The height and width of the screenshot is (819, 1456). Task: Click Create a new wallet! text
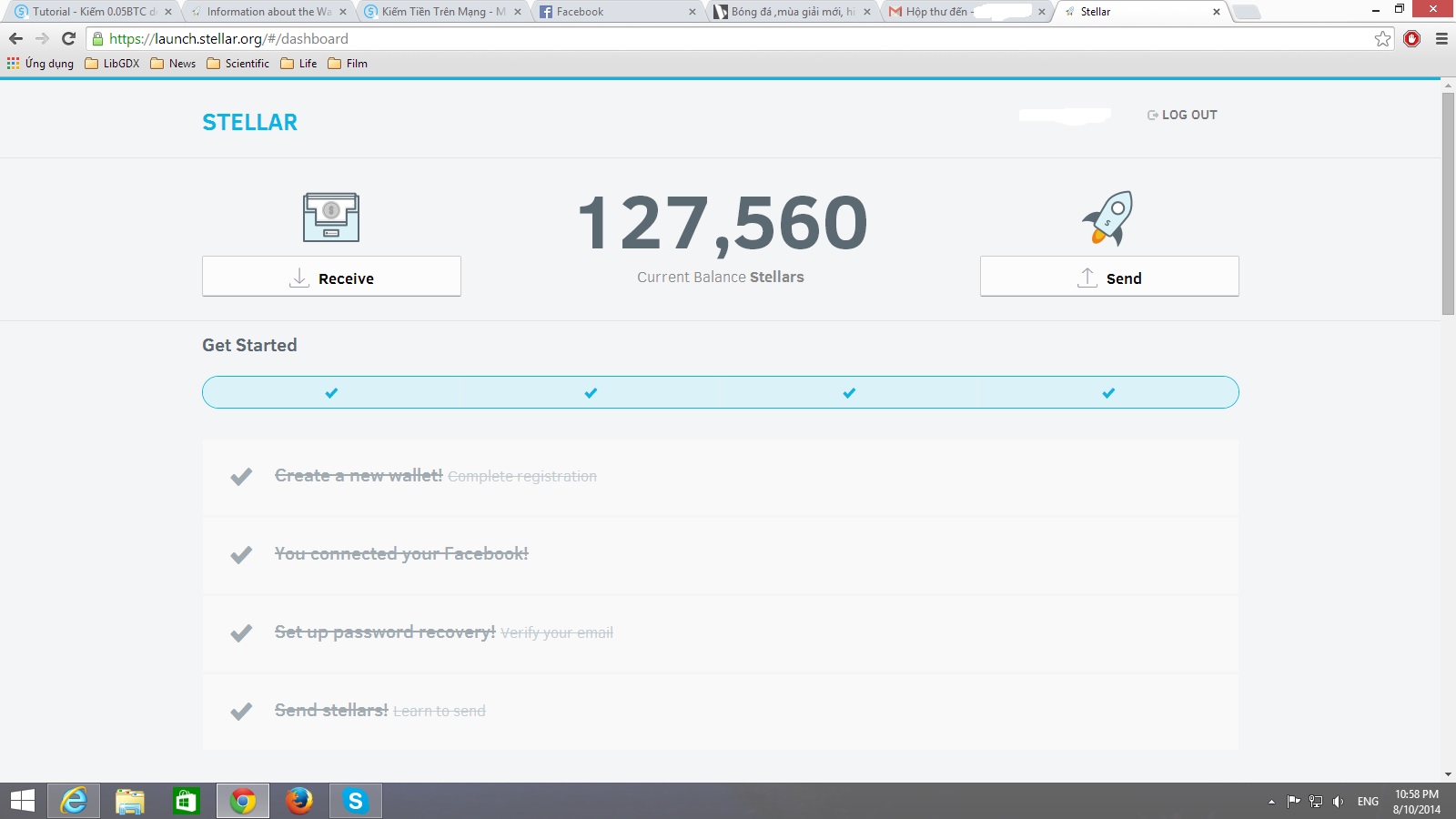pos(359,476)
